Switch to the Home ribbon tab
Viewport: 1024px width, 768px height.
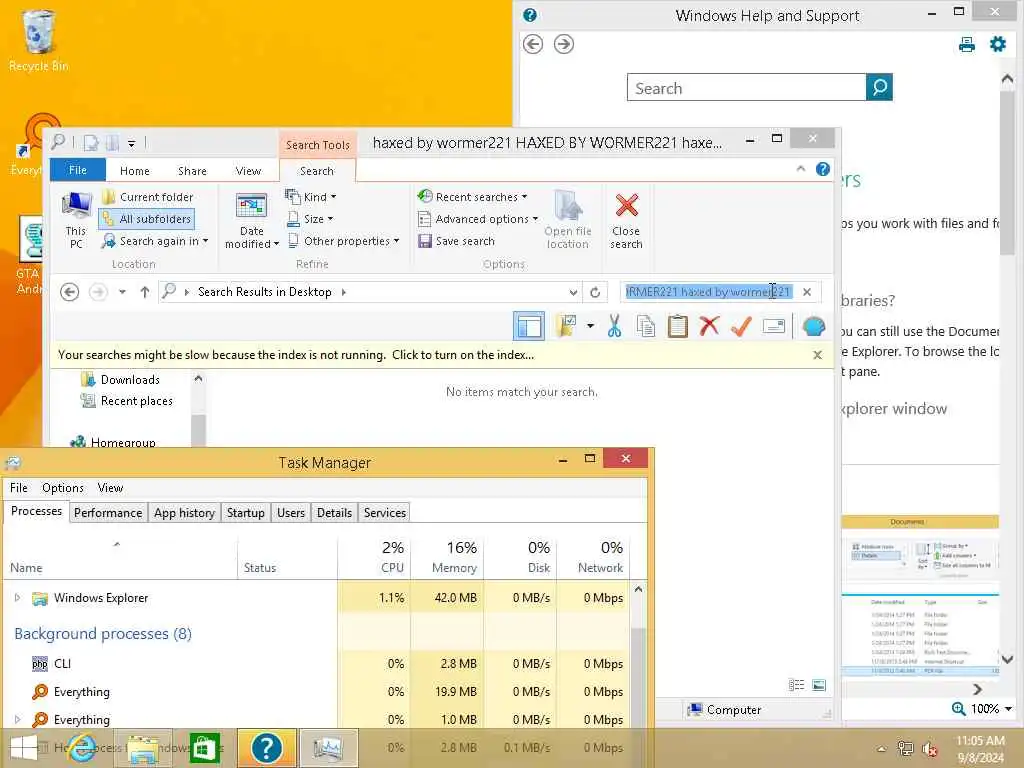135,170
